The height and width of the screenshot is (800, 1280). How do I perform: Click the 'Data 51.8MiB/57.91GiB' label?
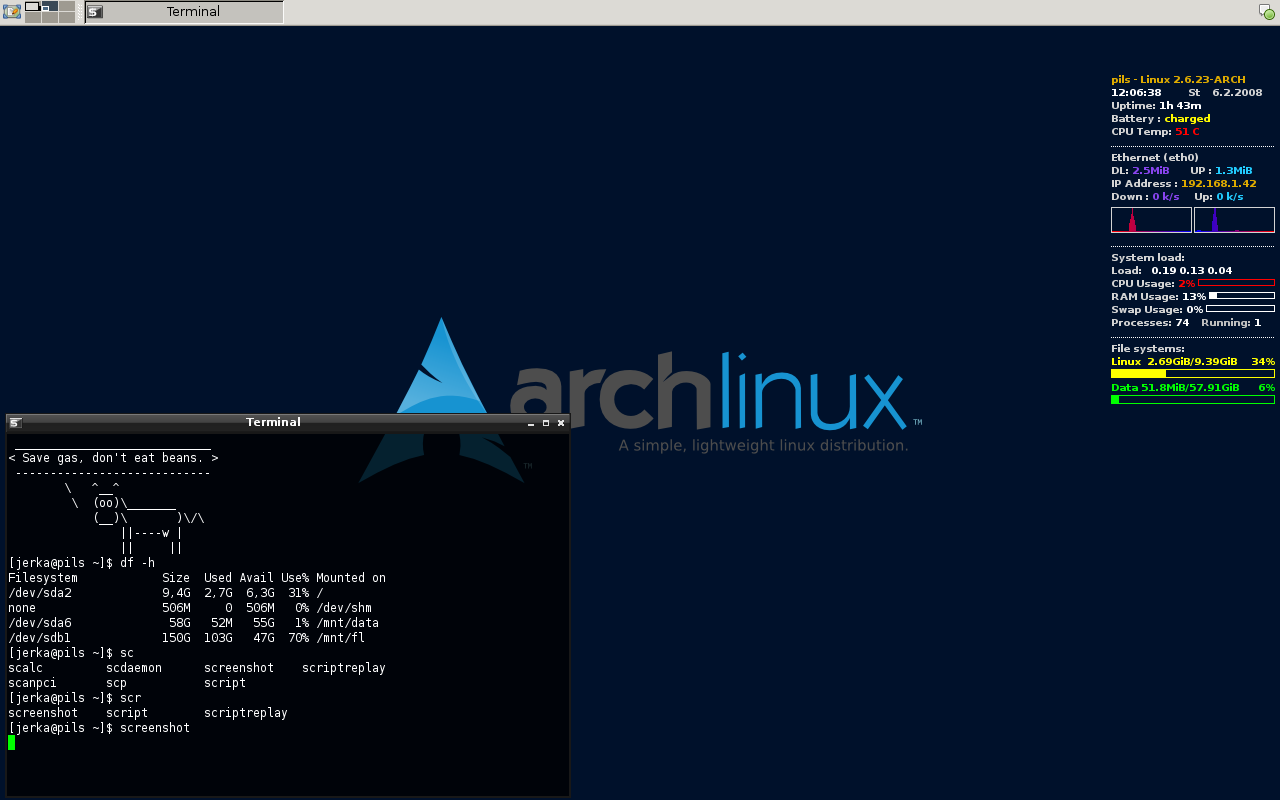coord(1175,387)
